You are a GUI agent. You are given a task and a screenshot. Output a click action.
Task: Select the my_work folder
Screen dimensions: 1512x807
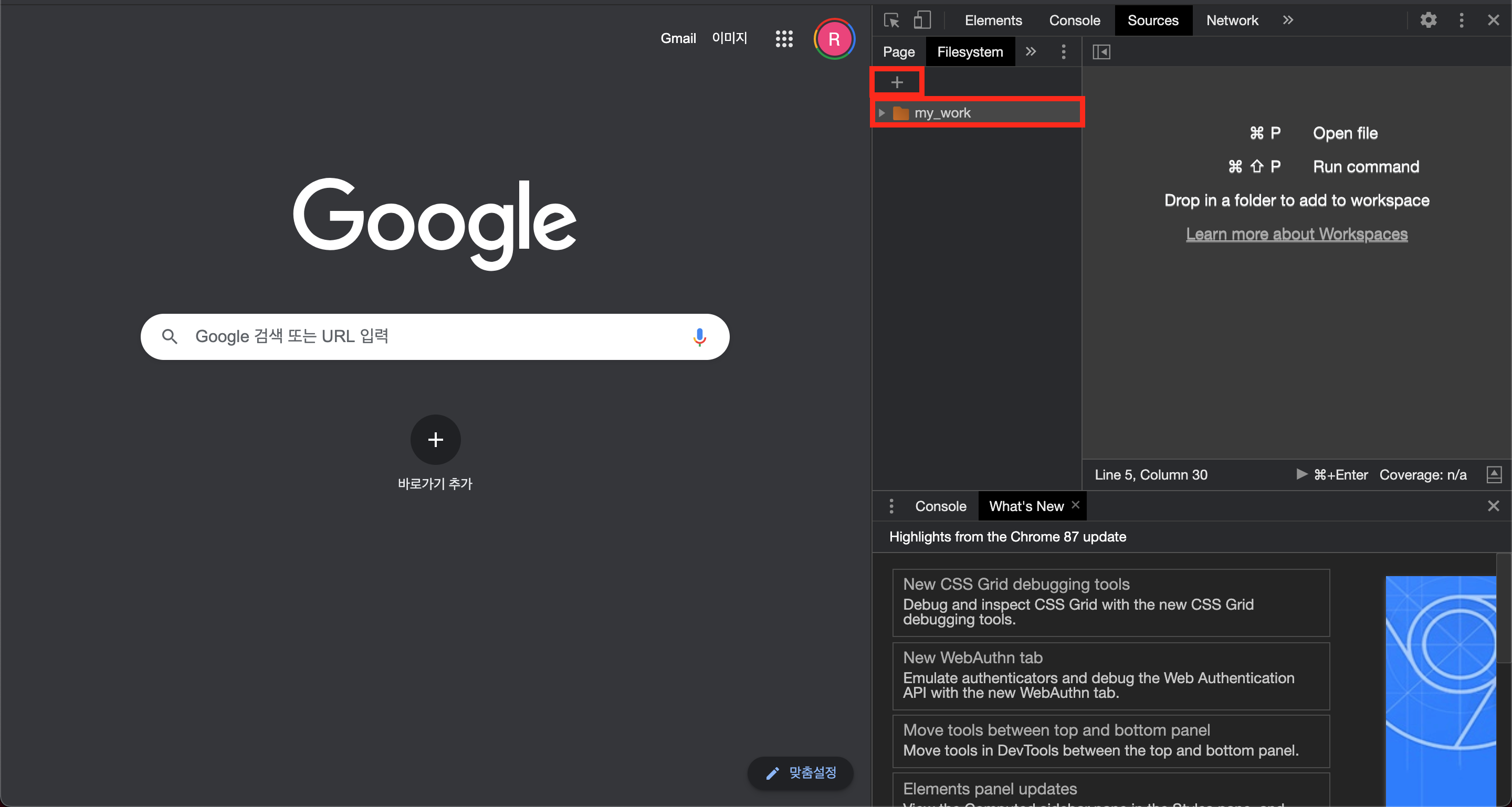coord(977,113)
